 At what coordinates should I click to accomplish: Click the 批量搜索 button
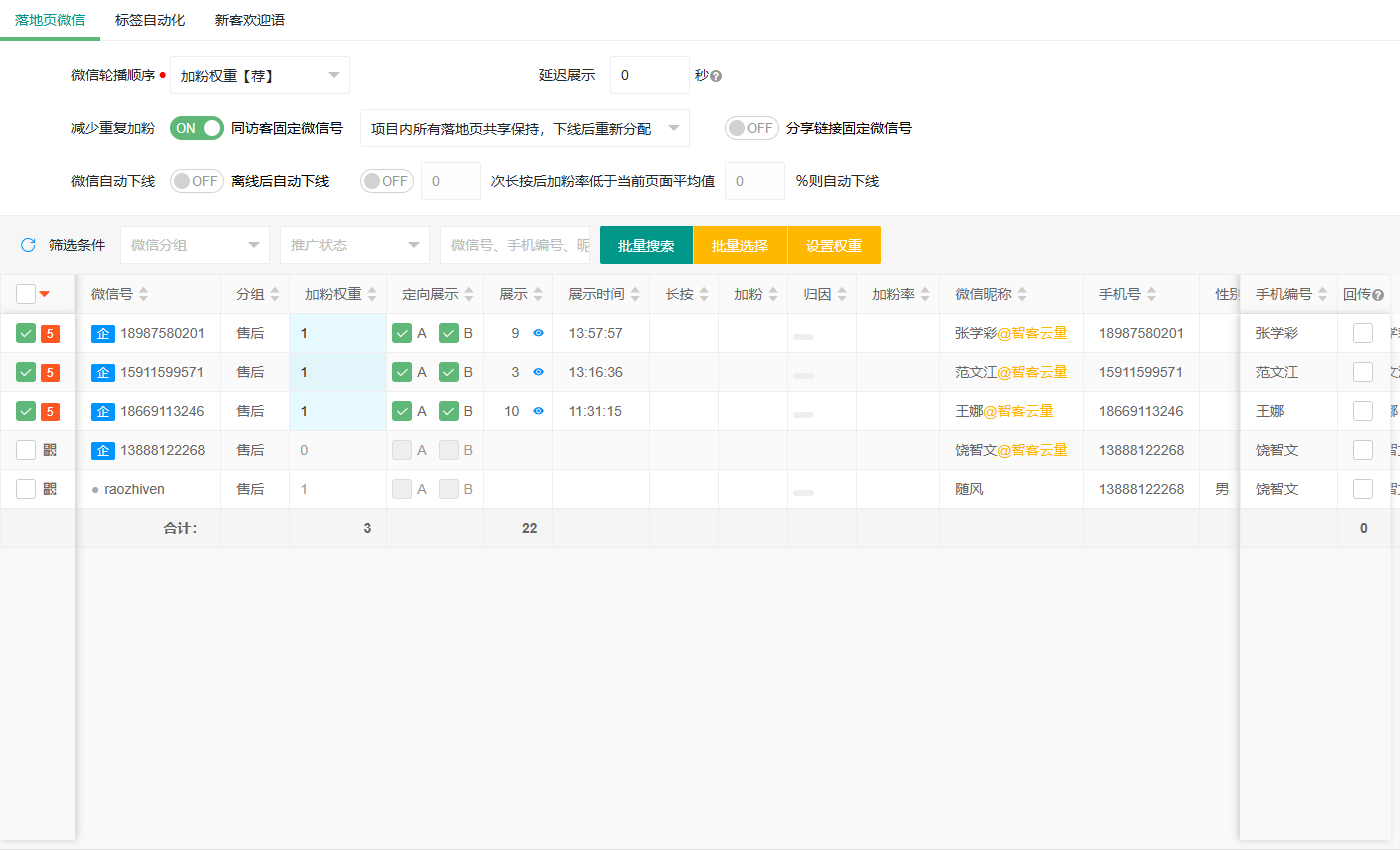pos(646,245)
